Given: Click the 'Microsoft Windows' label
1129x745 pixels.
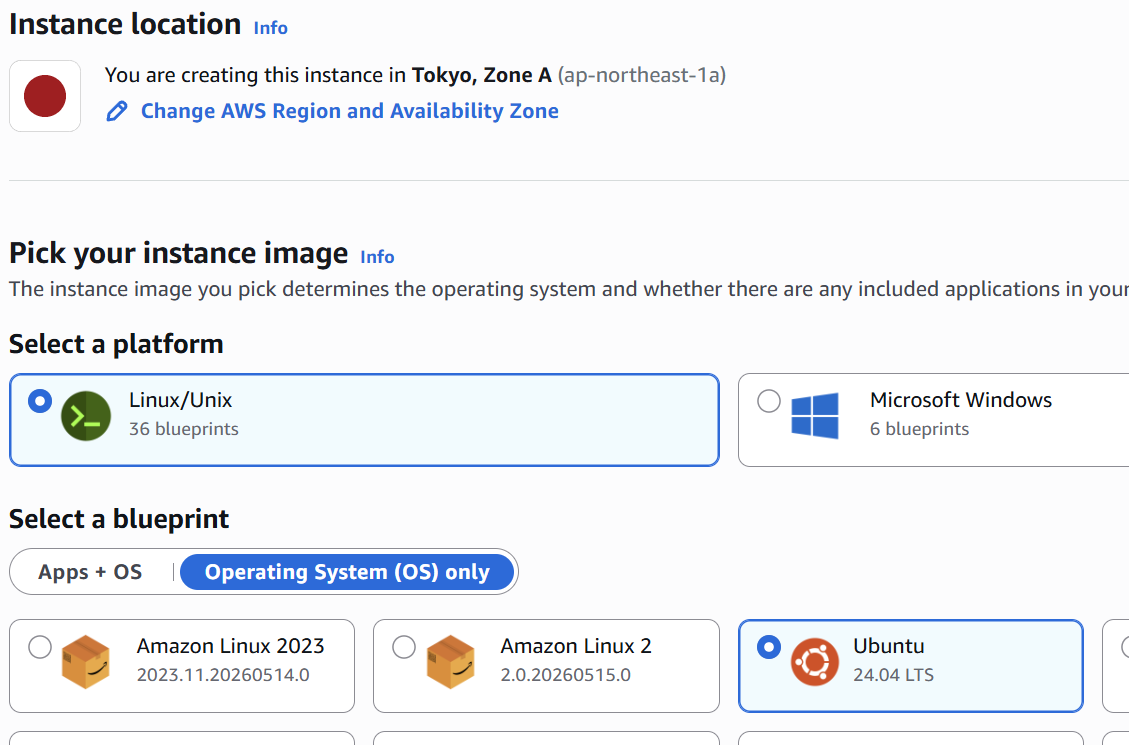Looking at the screenshot, I should [961, 399].
